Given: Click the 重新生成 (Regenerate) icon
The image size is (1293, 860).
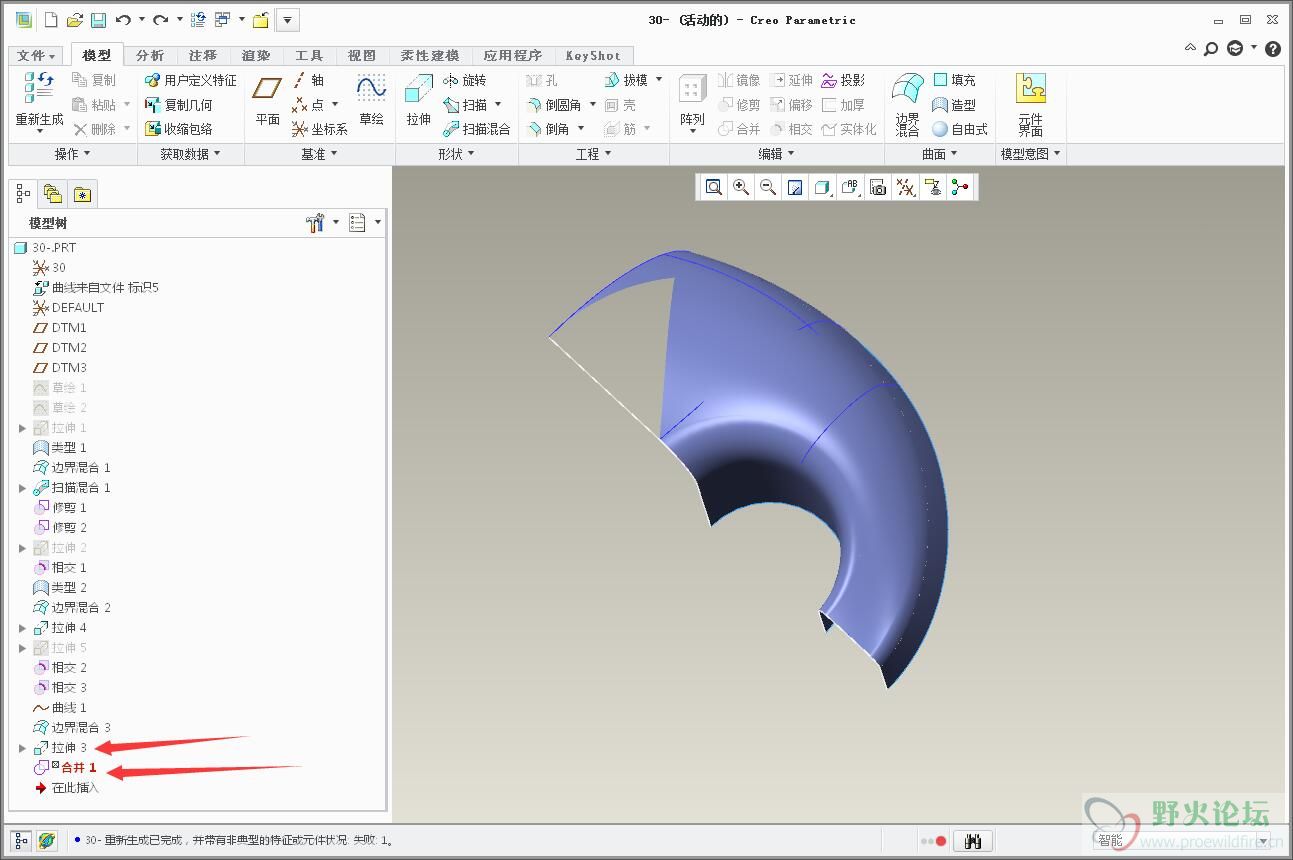Looking at the screenshot, I should 40,89.
